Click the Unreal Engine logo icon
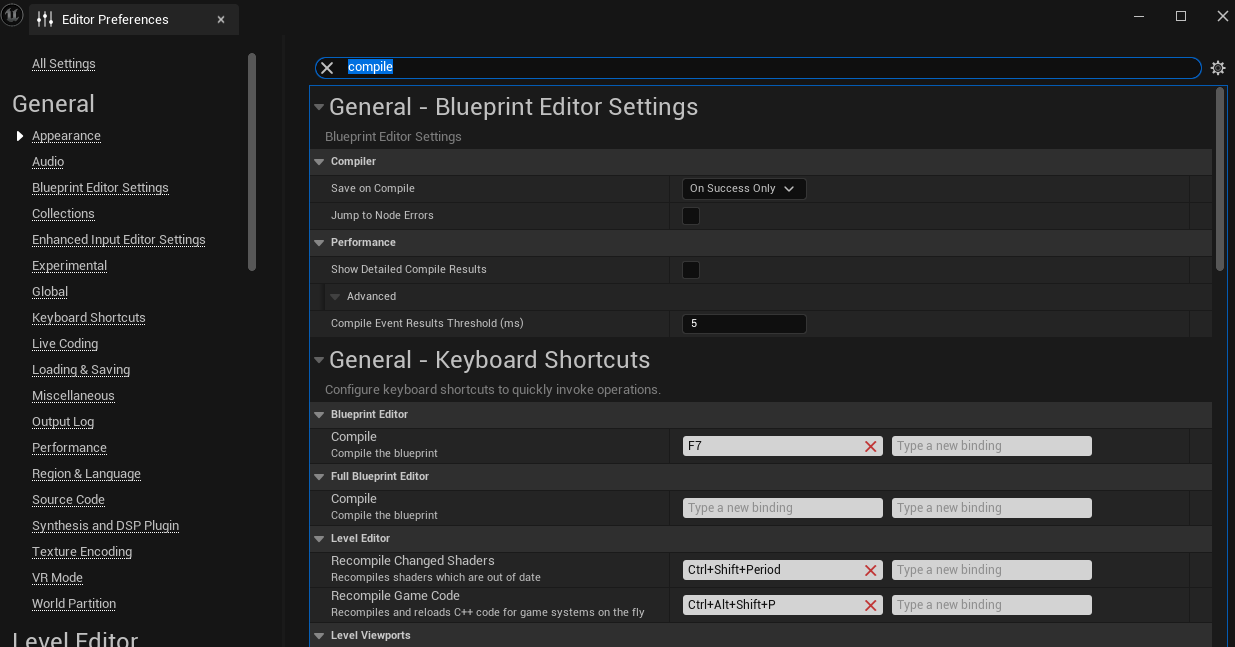Viewport: 1235px width, 647px height. click(12, 16)
